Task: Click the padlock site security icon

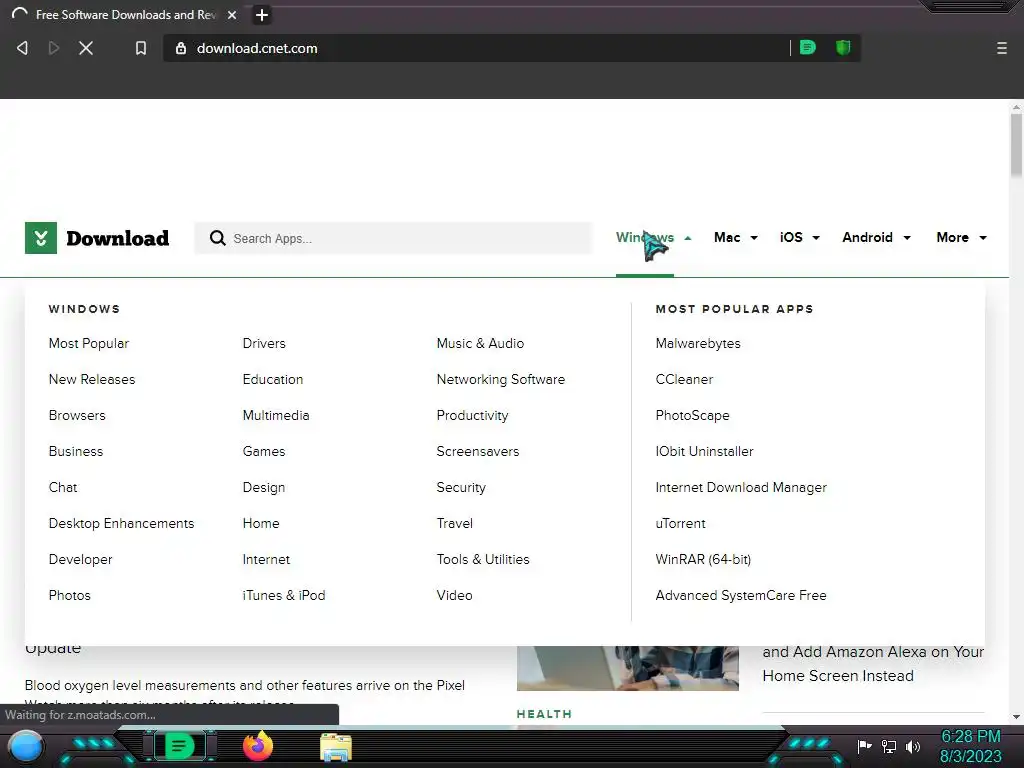Action: [x=181, y=48]
